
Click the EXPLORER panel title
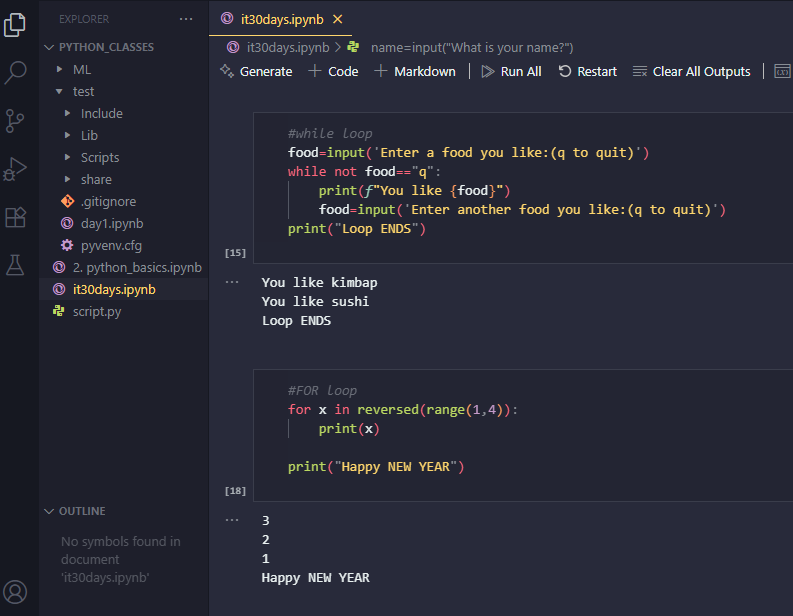click(84, 19)
